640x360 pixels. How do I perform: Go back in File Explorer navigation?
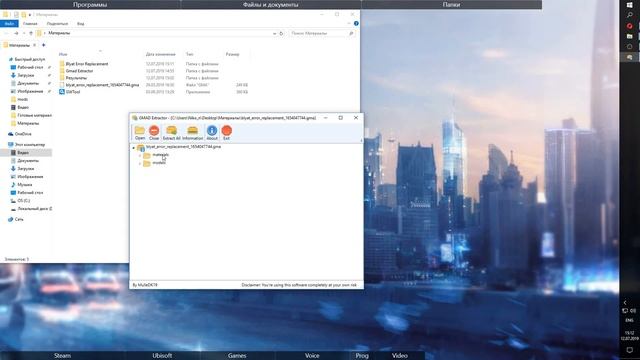[6, 33]
